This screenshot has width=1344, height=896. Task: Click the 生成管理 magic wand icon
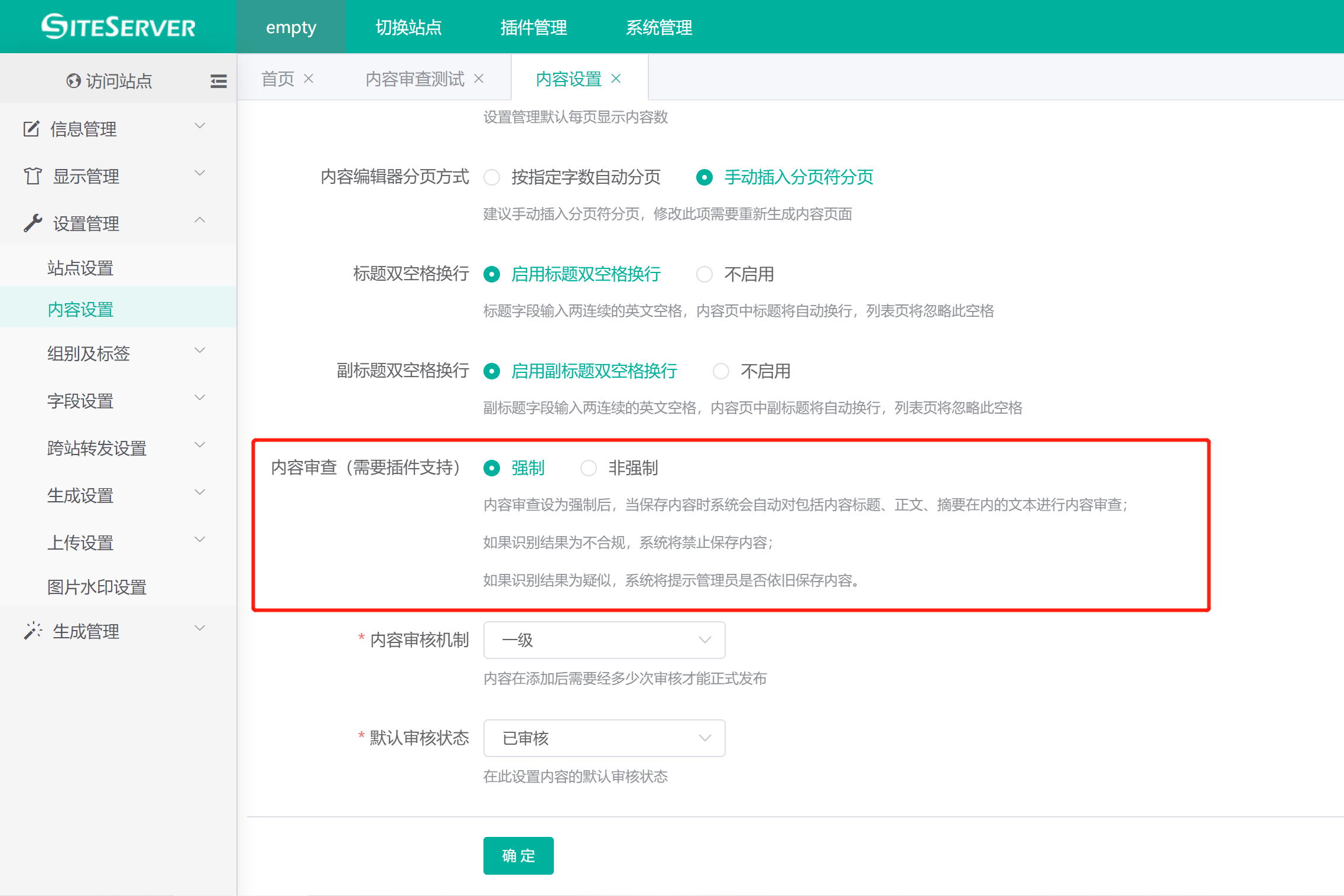pos(33,631)
